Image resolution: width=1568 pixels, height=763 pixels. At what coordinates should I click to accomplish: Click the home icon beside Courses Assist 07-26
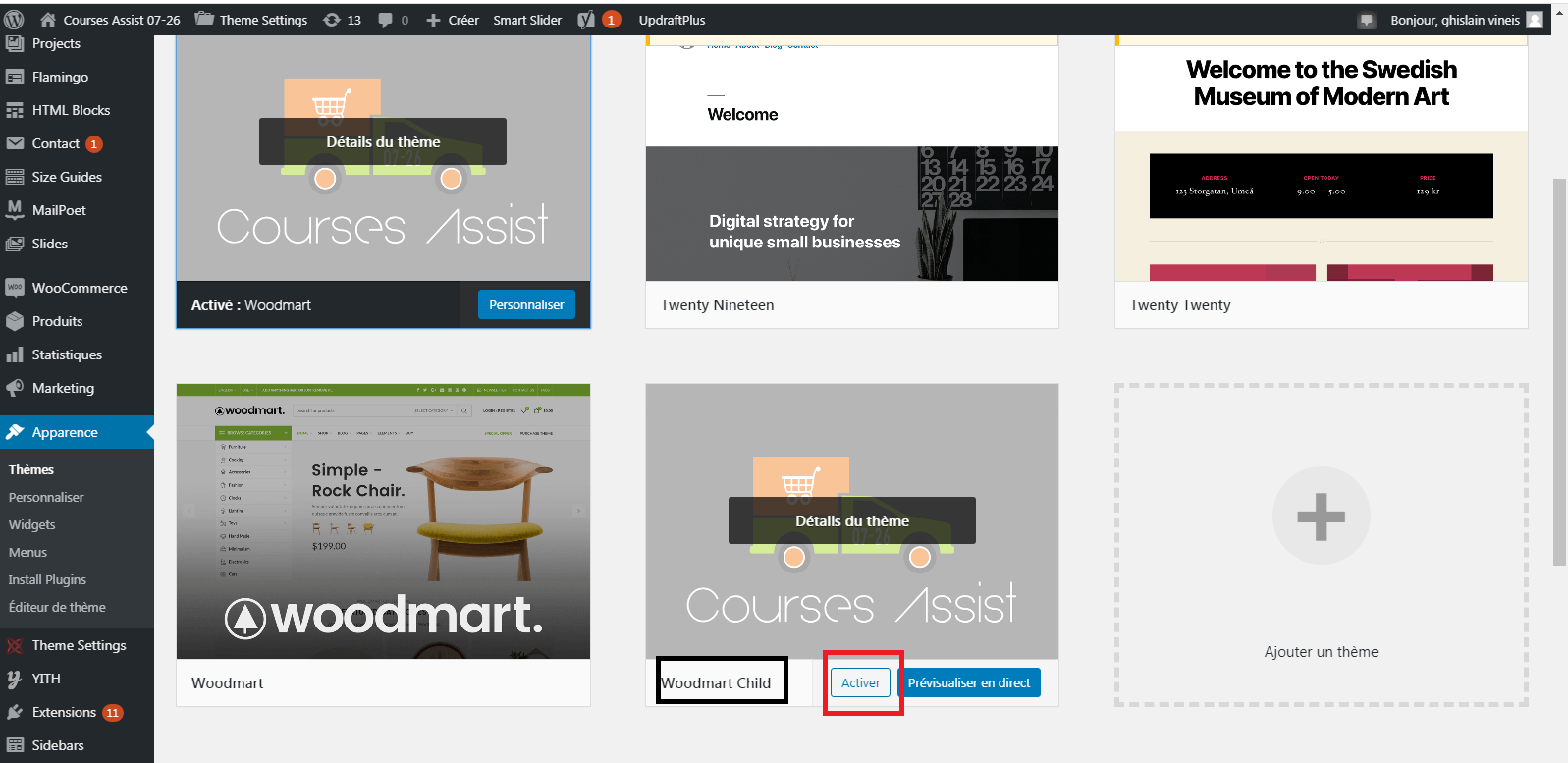48,20
